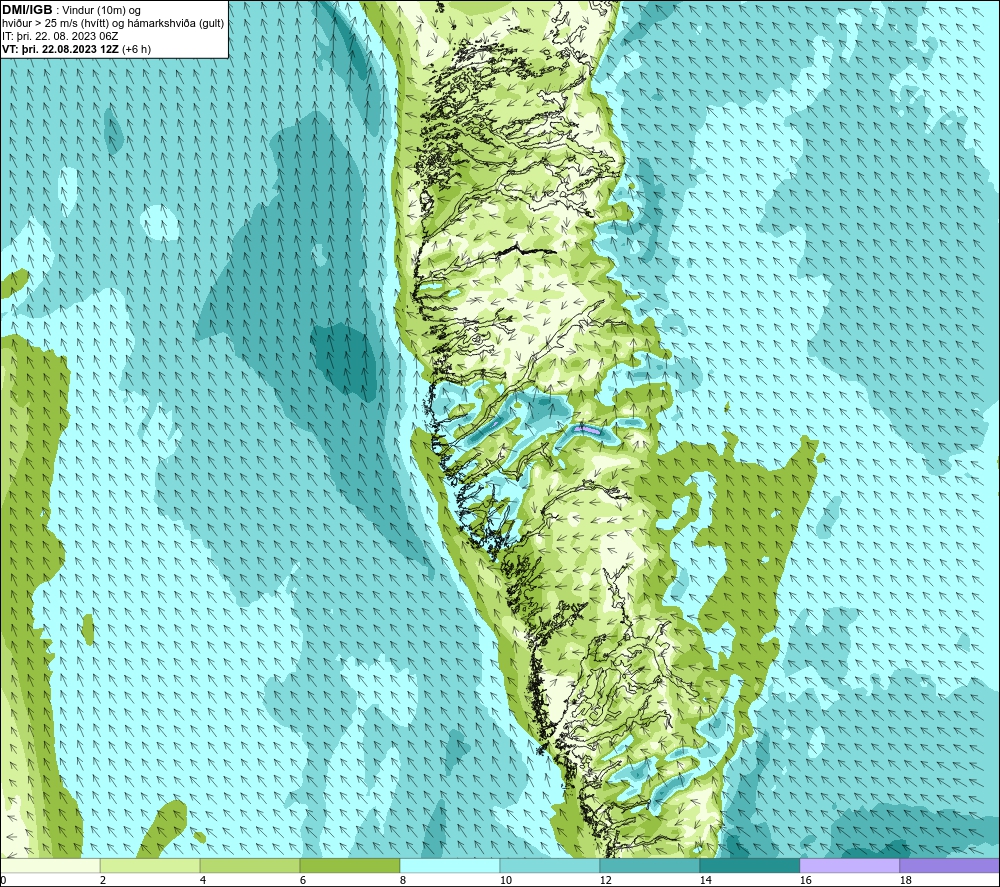Click the legend tick label "8"
This screenshot has height=887, width=1000.
coord(402,881)
